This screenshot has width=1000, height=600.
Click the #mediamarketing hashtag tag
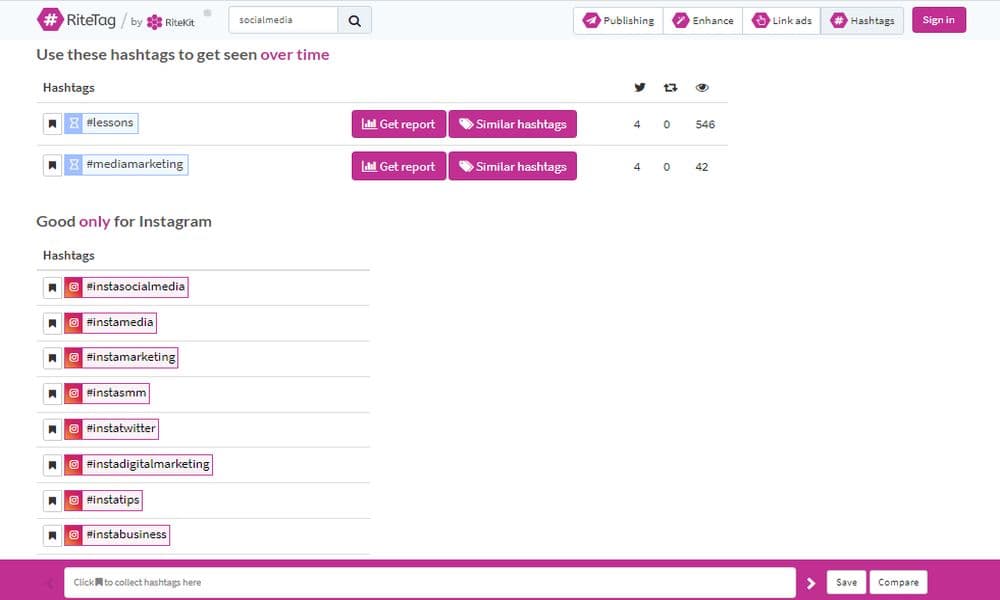tap(126, 165)
